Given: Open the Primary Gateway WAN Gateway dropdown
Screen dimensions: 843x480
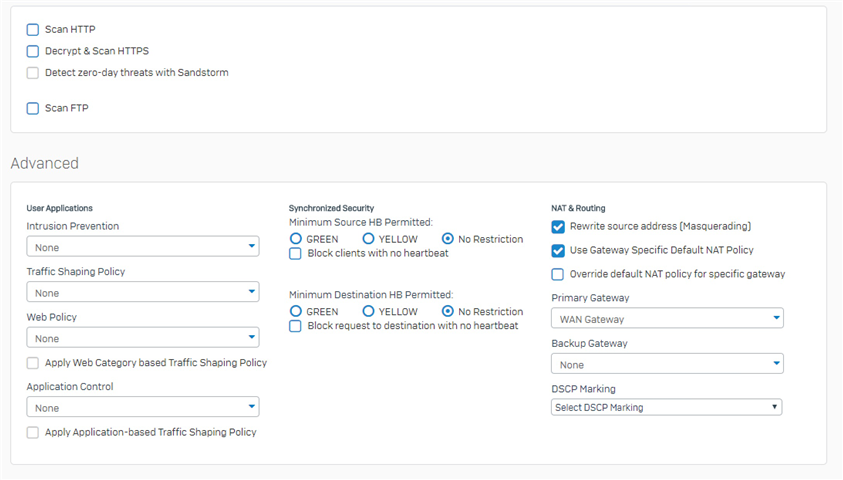Looking at the screenshot, I should tap(667, 319).
